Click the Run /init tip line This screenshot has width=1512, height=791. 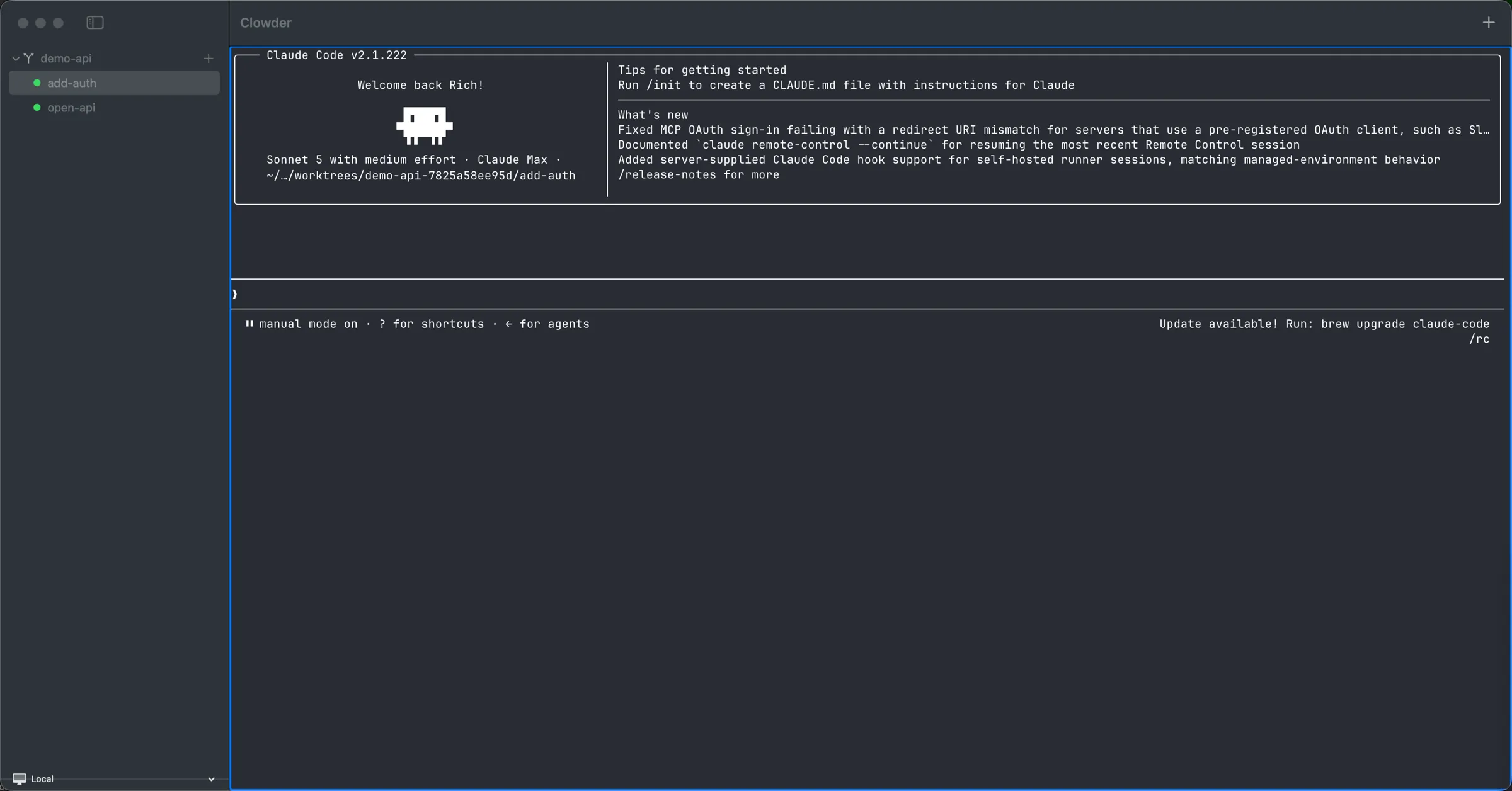click(x=846, y=85)
